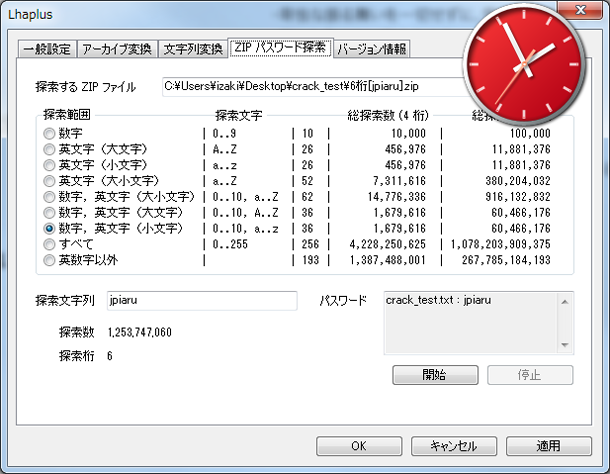The height and width of the screenshot is (474, 610).
Task: Click the 探索文字 column header
Action: (x=239, y=115)
